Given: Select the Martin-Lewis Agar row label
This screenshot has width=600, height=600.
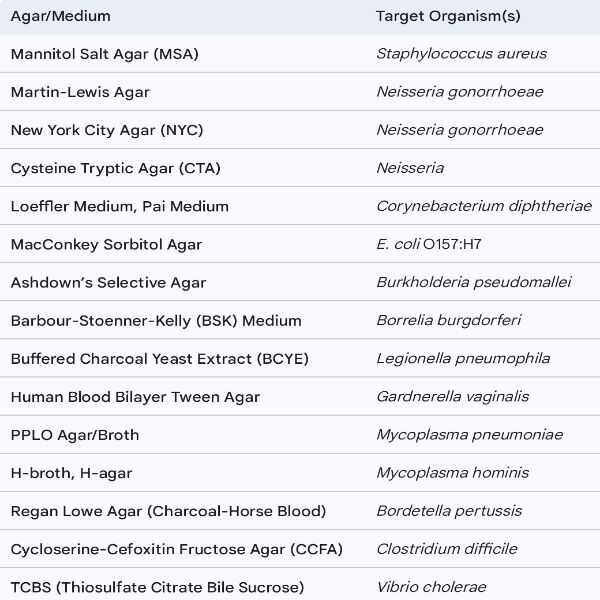Looking at the screenshot, I should (80, 92).
